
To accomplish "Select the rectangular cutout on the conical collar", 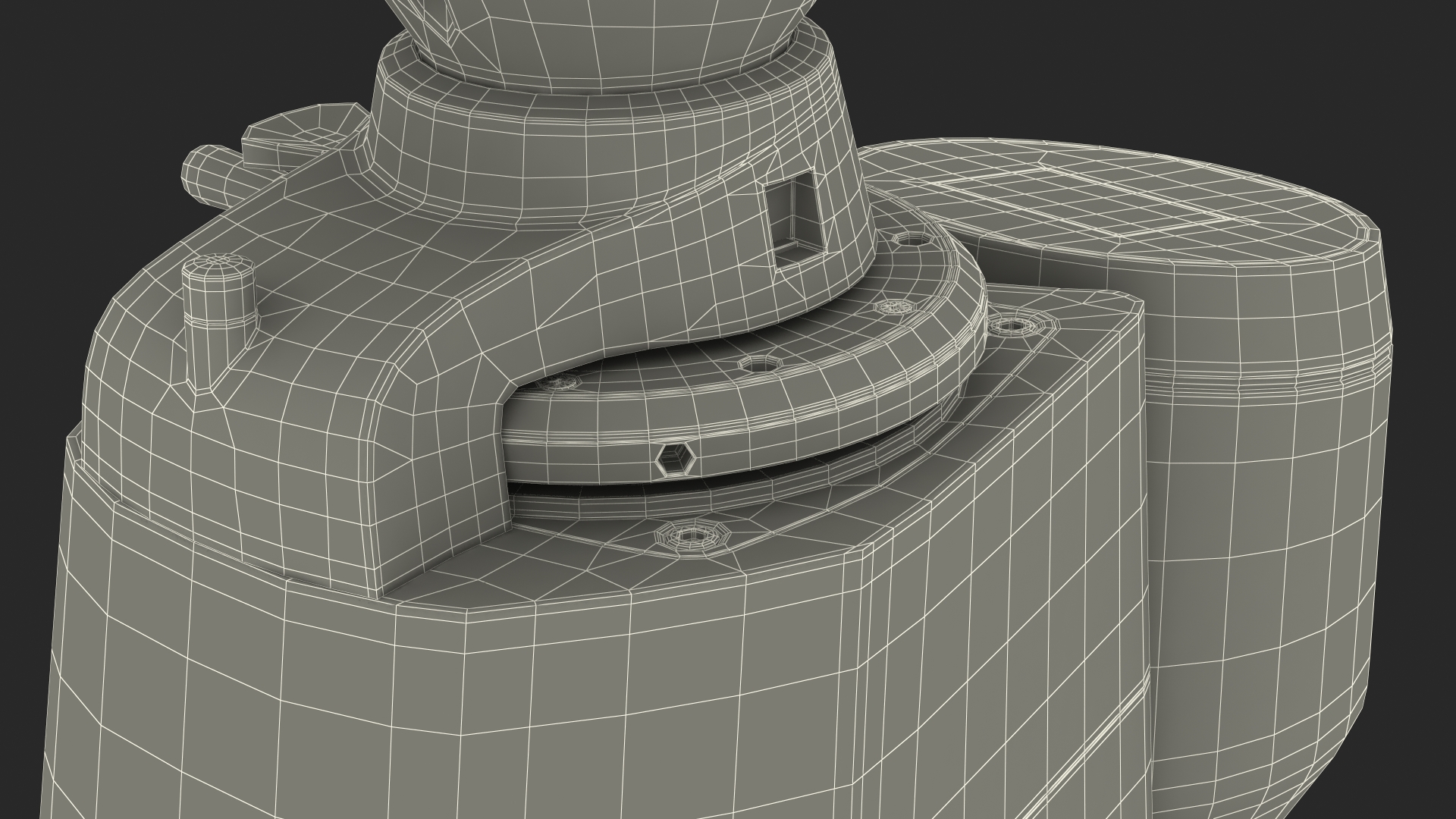I will coord(795,218).
